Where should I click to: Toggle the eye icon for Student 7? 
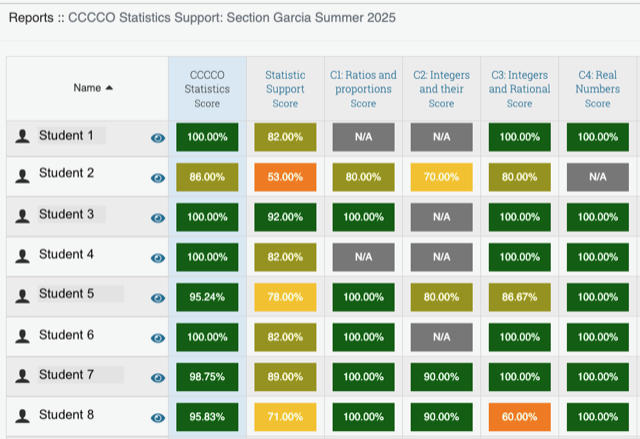point(157,378)
